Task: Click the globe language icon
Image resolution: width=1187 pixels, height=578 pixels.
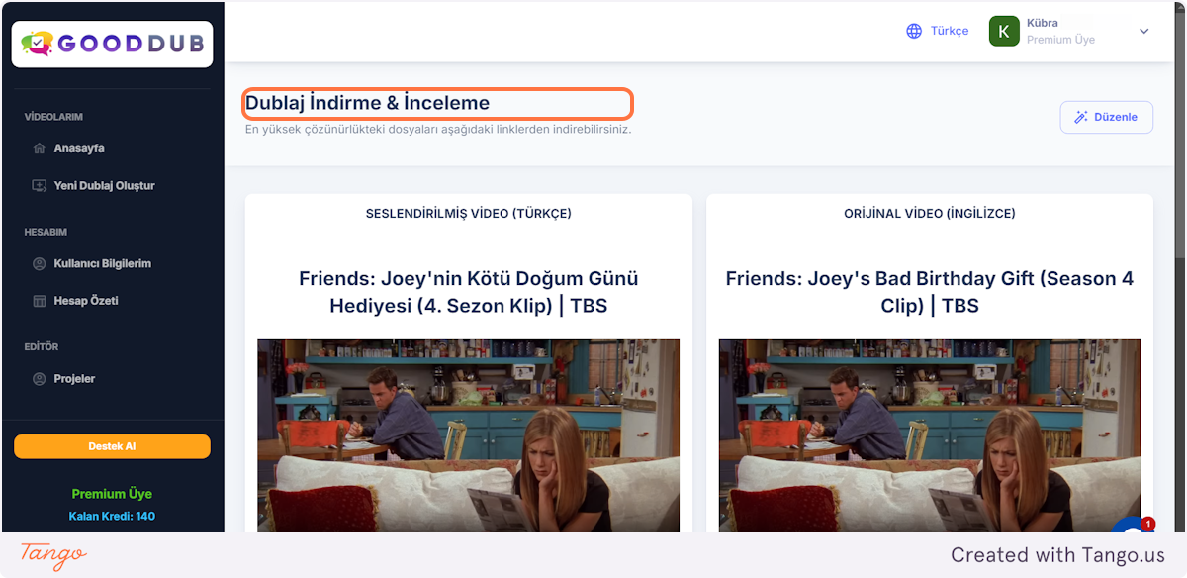Action: pos(914,31)
